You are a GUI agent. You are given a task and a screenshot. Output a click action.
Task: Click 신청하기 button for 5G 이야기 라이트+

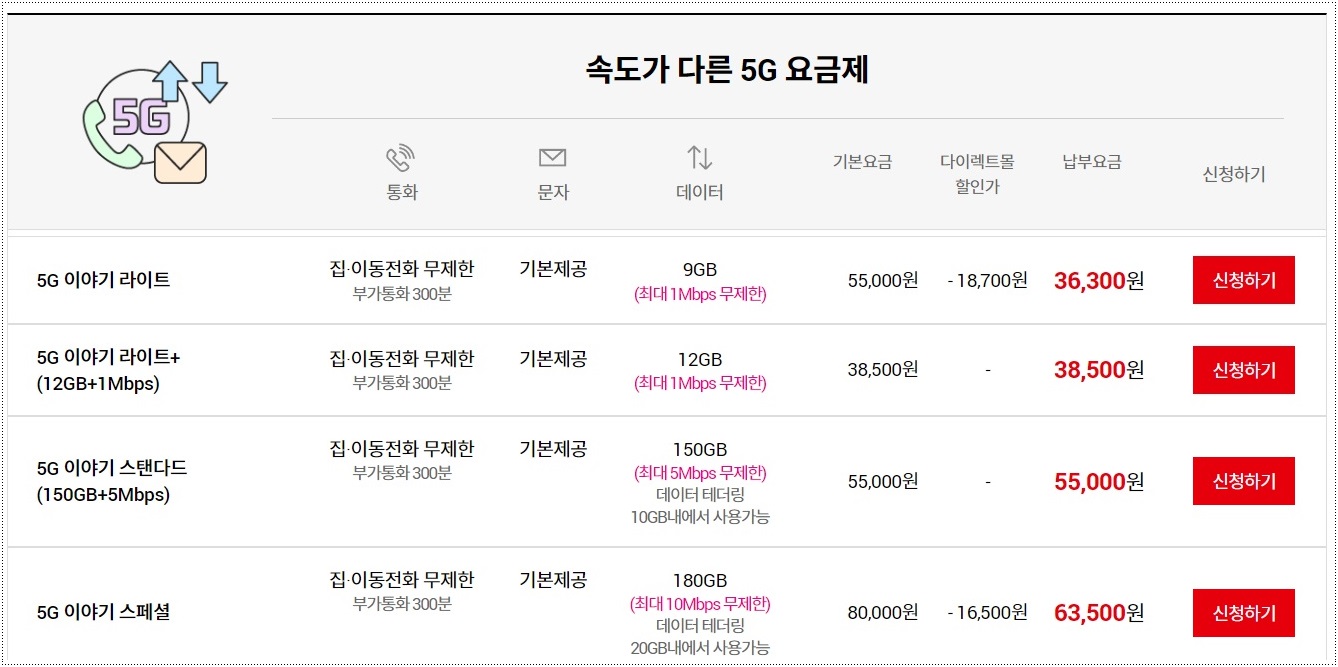click(x=1243, y=369)
